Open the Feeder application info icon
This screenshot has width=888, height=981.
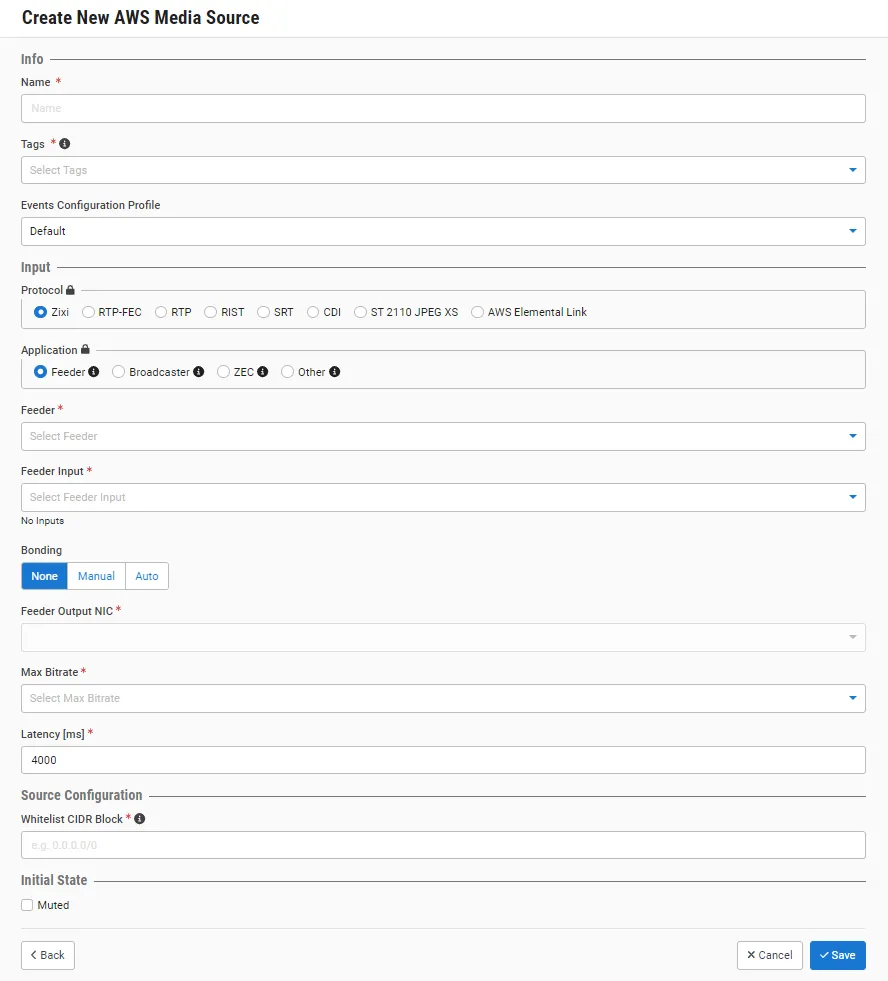[94, 372]
